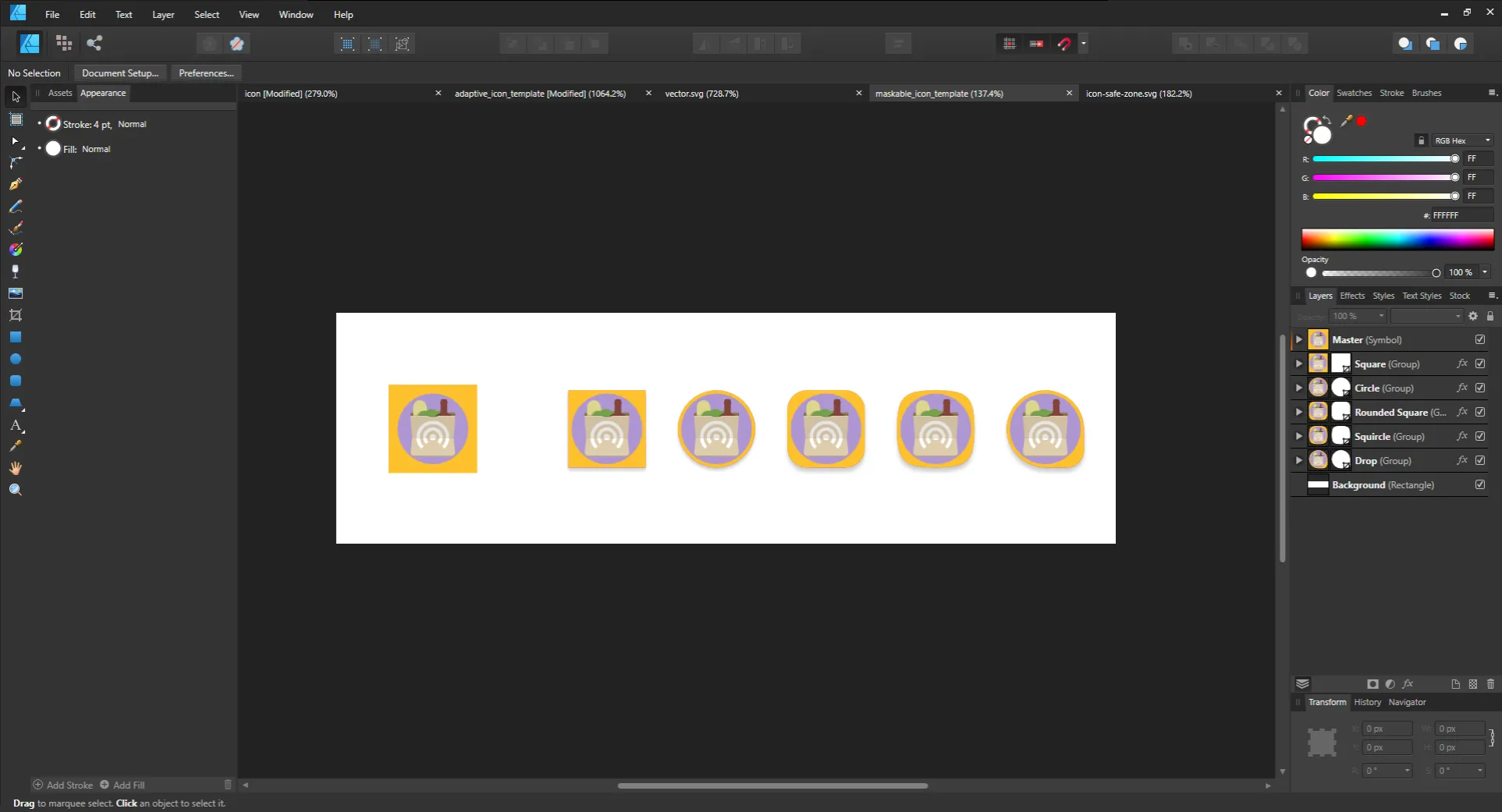Screen dimensions: 1502x812
Task: Select the Pen tool
Action: (x=16, y=184)
